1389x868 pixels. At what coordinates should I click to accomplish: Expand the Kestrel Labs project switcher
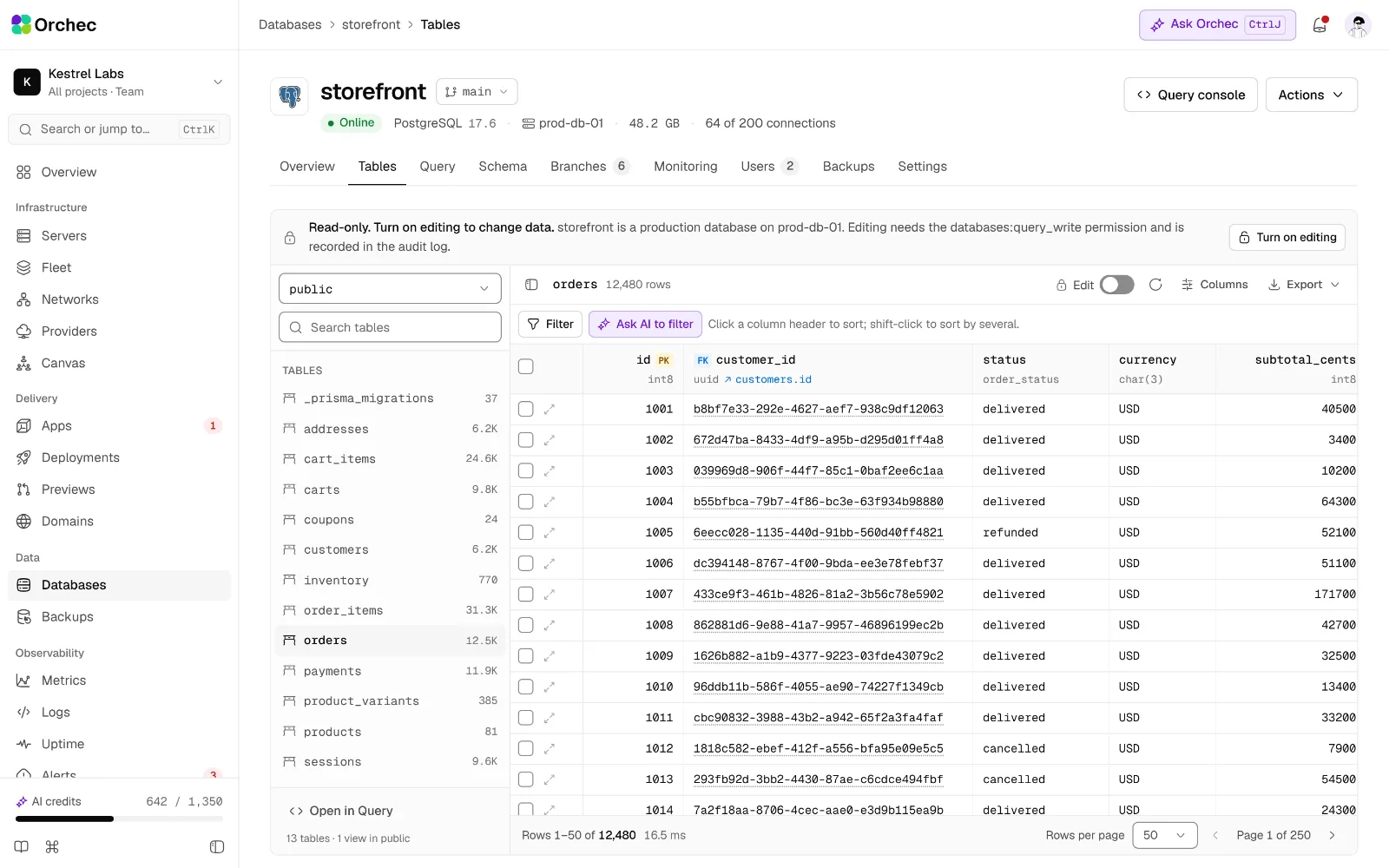[120, 82]
